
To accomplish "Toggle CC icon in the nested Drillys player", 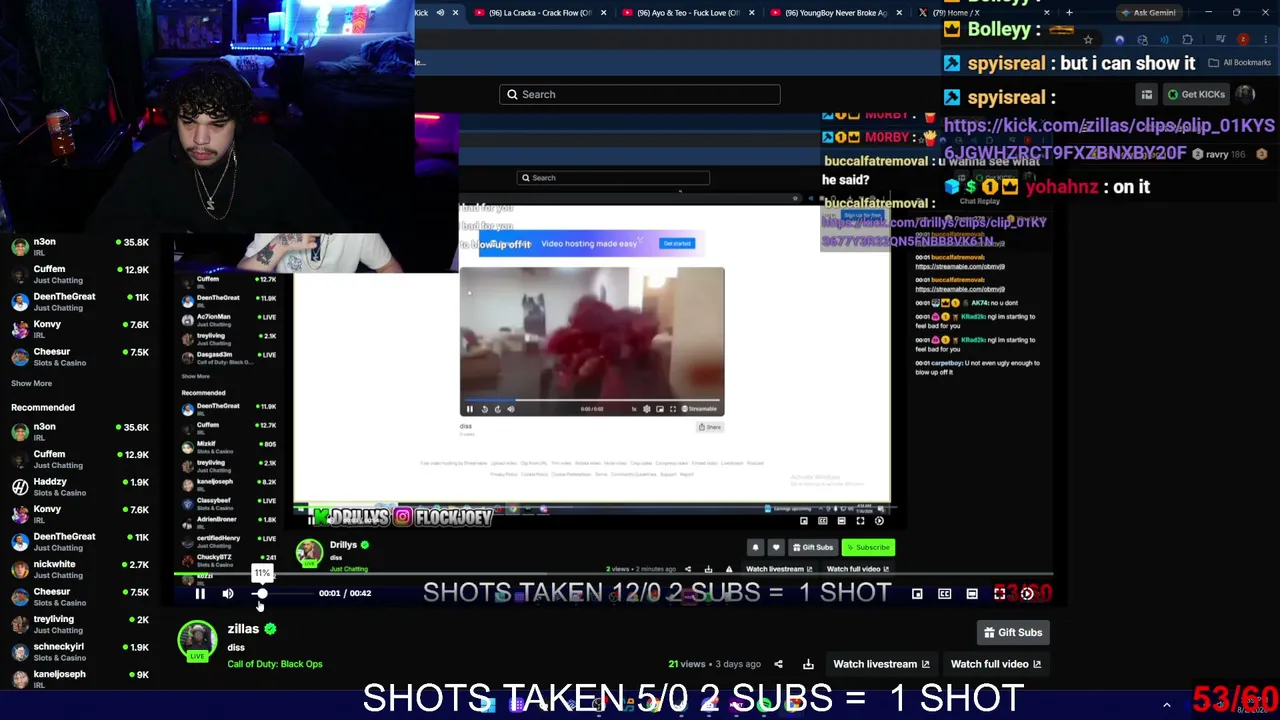I will pyautogui.click(x=823, y=521).
